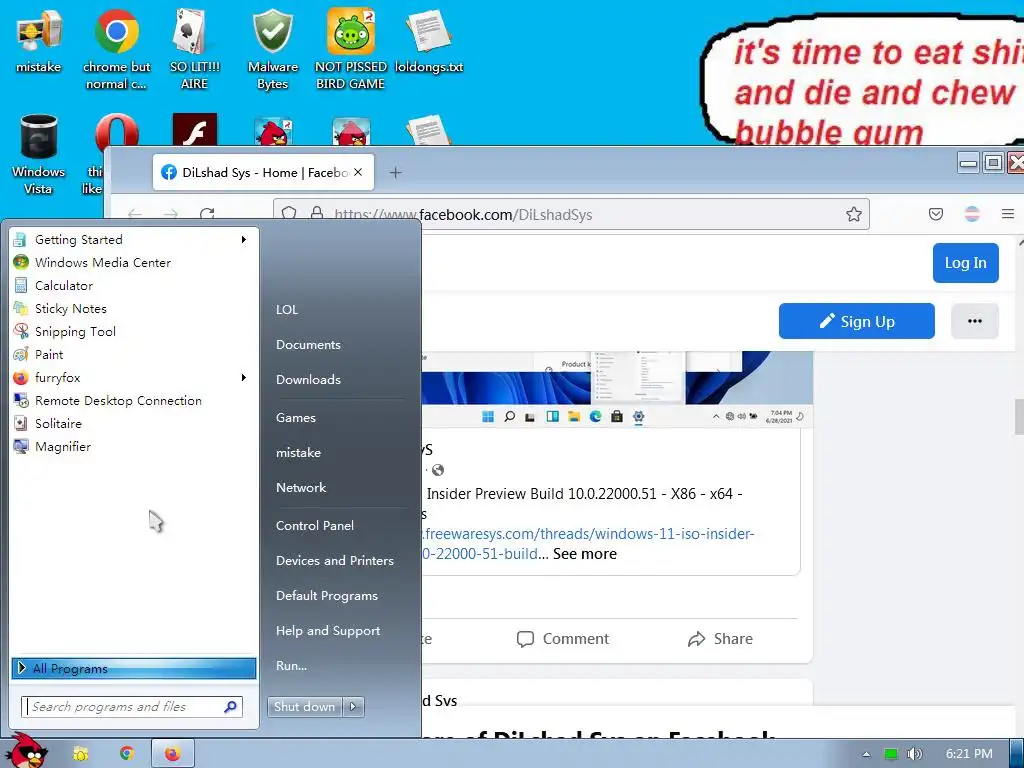Open Help and Support

coord(328,631)
